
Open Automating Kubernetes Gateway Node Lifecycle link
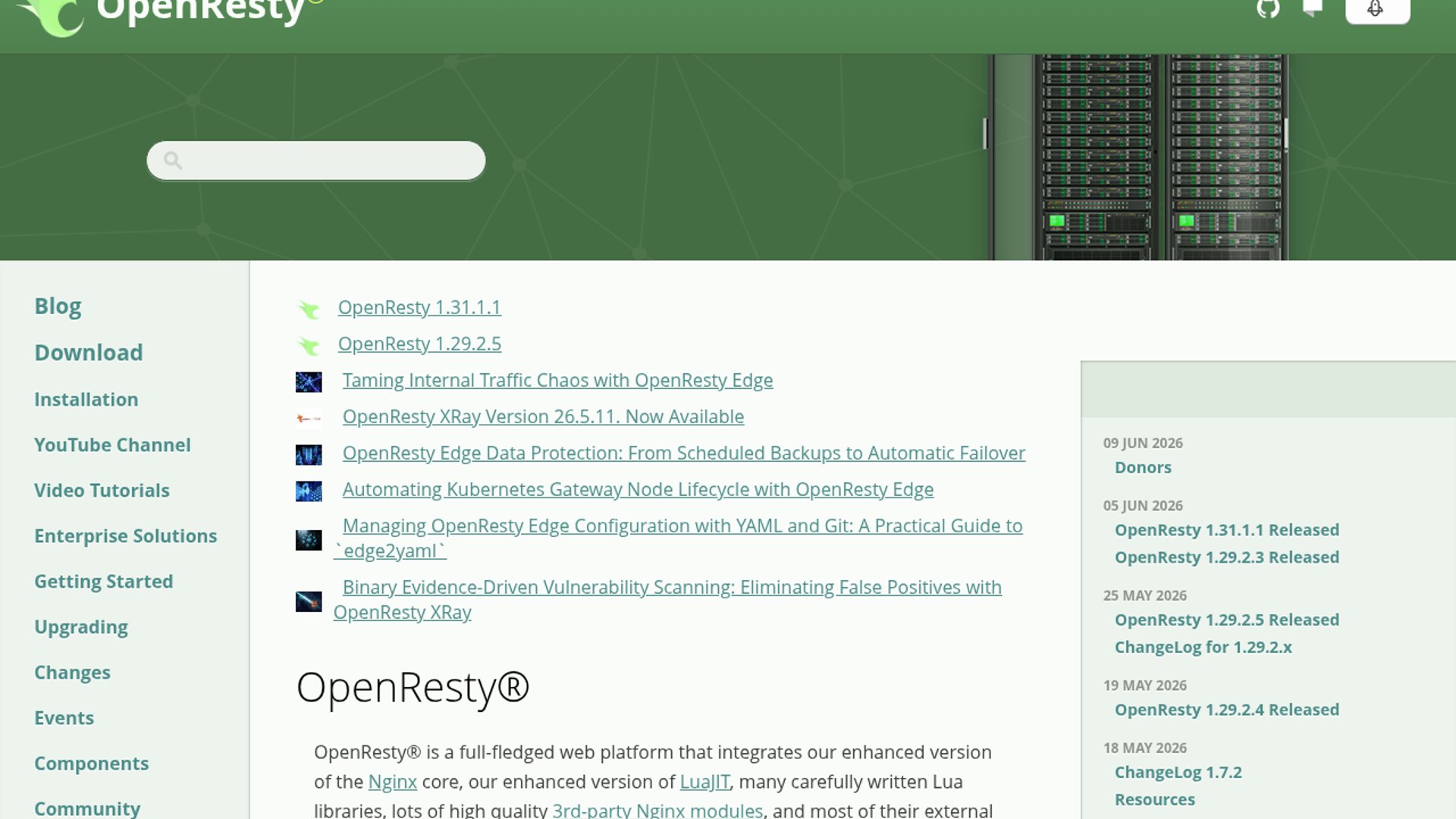pyautogui.click(x=638, y=489)
